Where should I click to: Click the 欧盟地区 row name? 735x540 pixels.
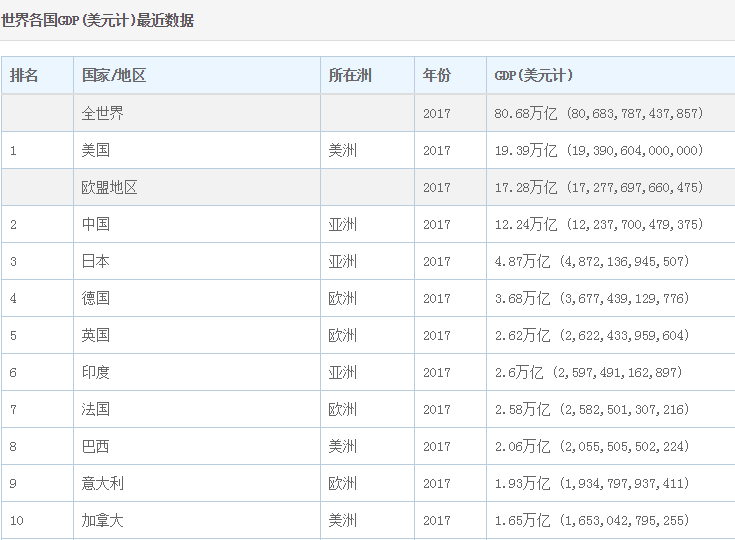[109, 187]
